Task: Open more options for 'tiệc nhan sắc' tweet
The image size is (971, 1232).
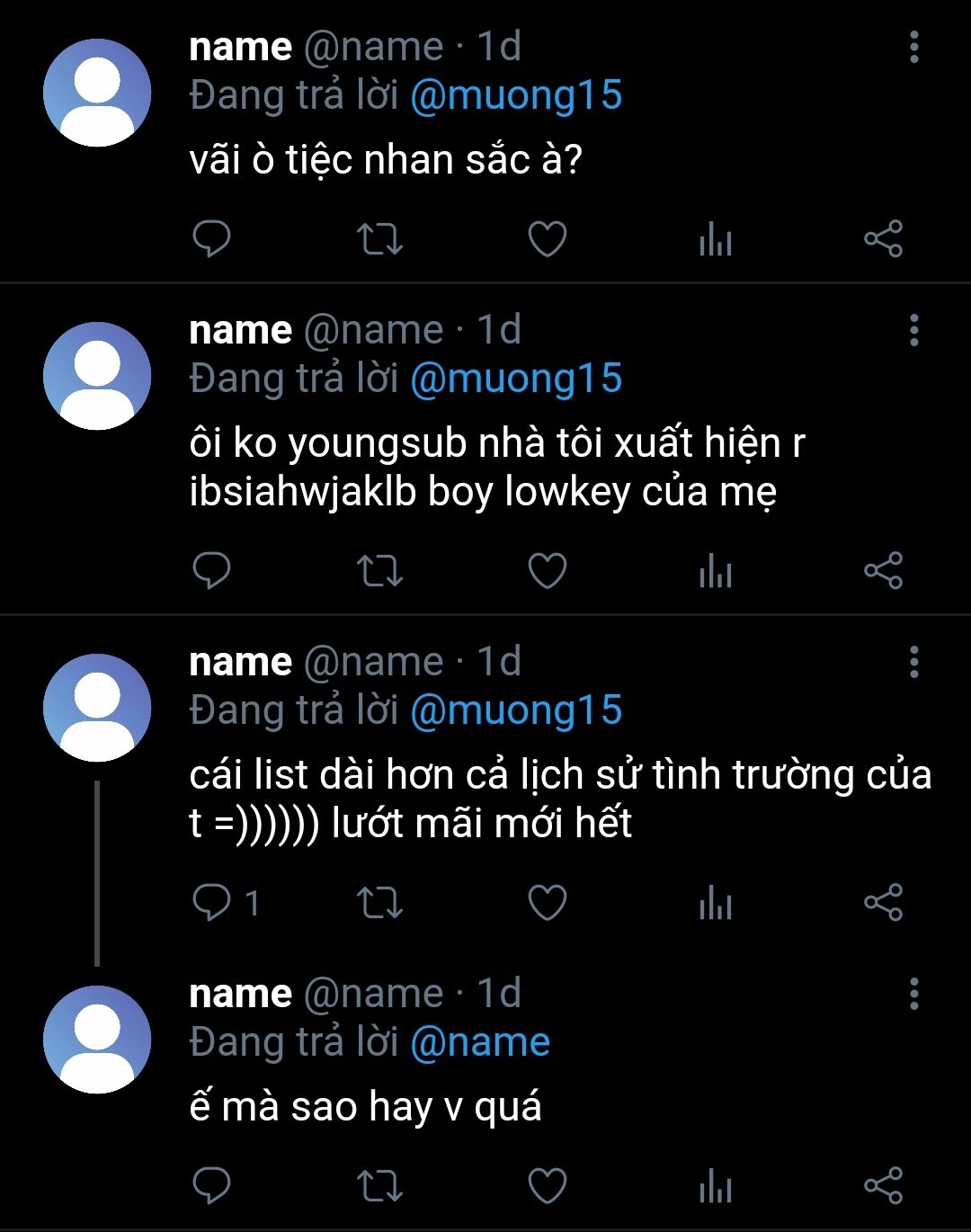Action: tap(913, 47)
